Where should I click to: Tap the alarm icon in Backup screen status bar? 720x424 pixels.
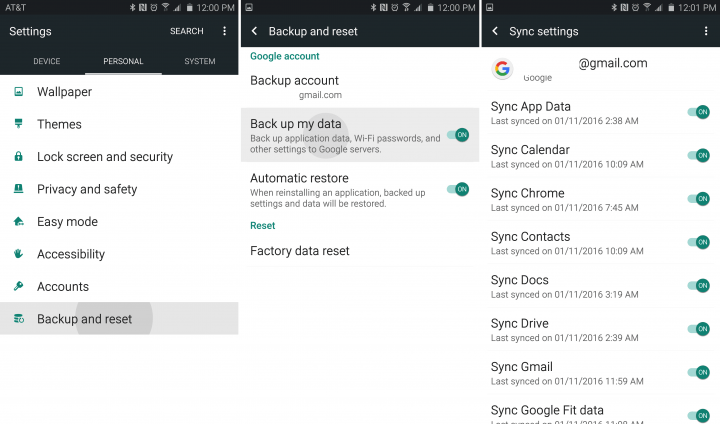point(394,7)
